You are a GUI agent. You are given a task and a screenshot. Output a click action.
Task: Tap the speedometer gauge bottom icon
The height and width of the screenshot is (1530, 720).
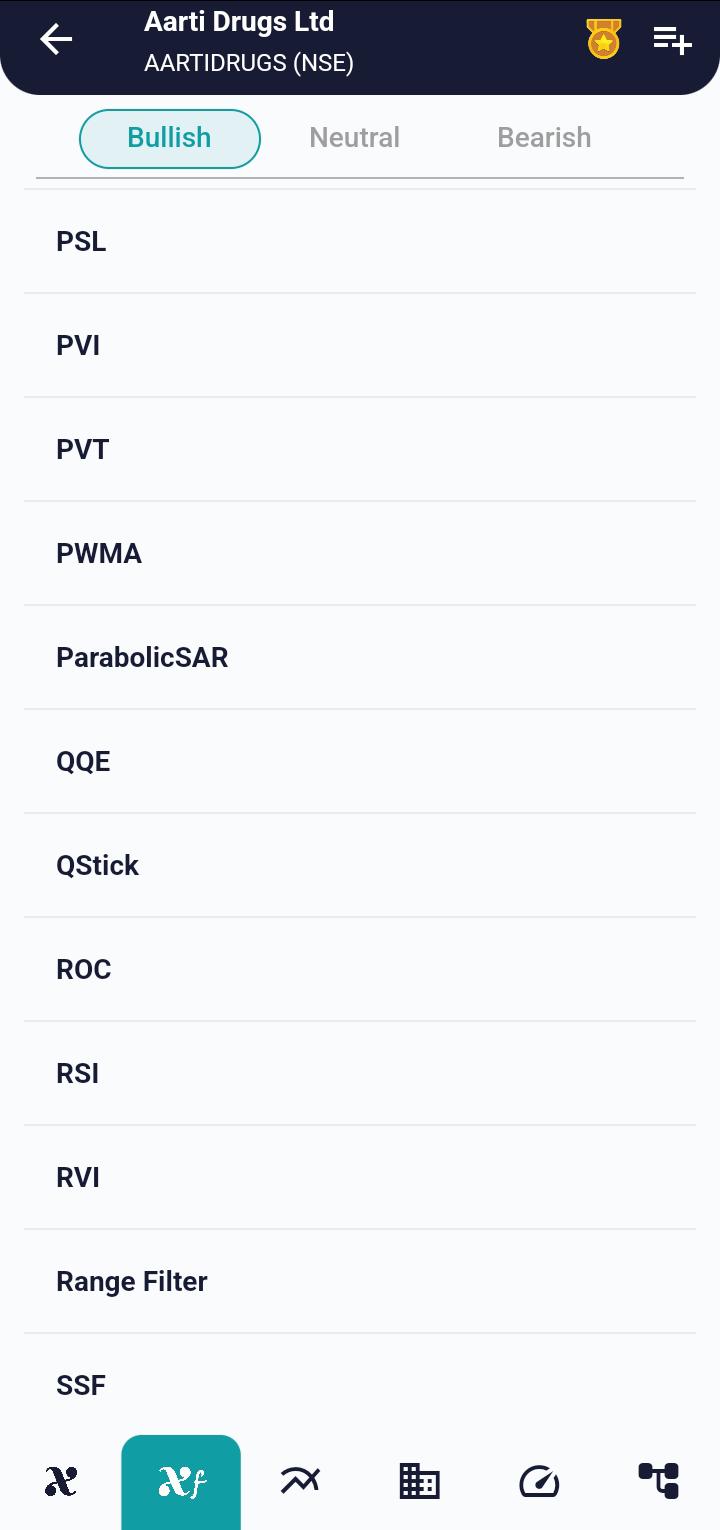point(539,1481)
